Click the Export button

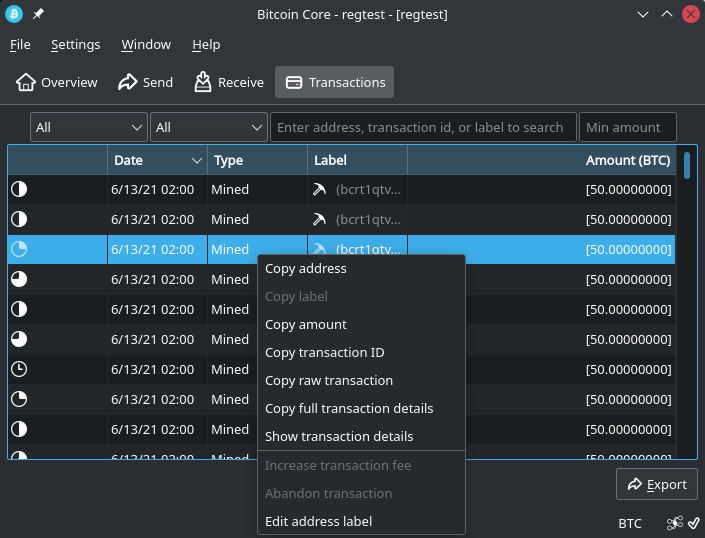tap(657, 485)
